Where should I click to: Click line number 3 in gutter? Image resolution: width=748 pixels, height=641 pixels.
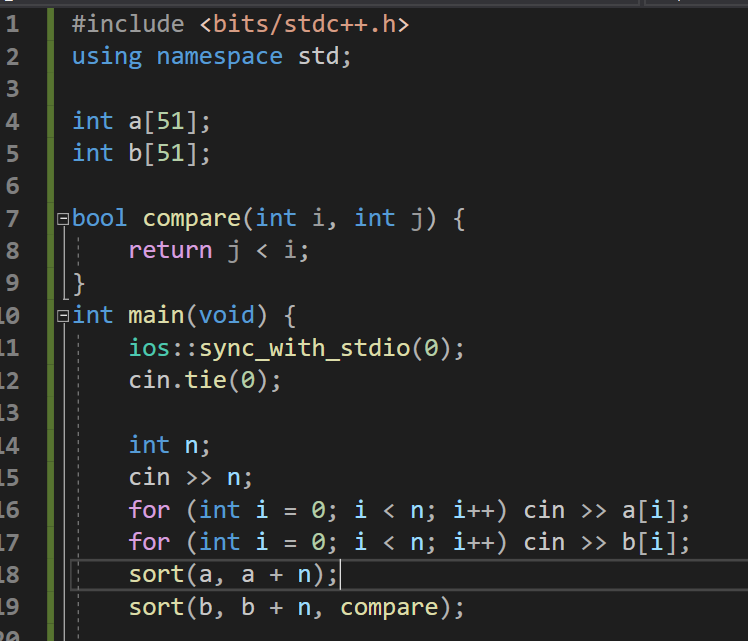[12, 89]
